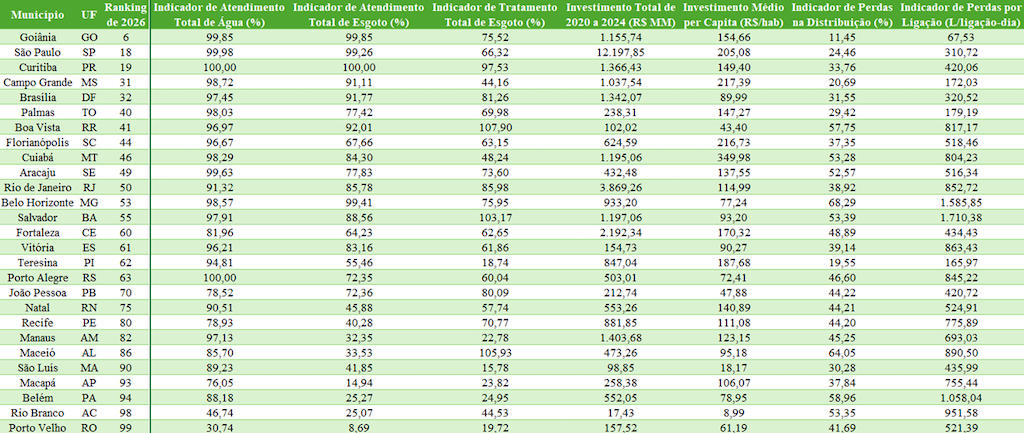Select Indicador de Atendimento Total de Água header
This screenshot has height=433, width=1024.
(x=218, y=14)
